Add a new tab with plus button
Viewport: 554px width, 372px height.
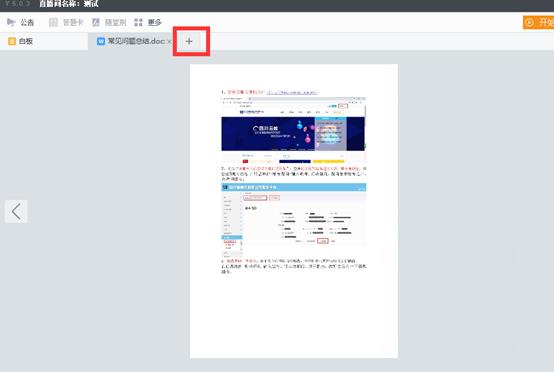click(189, 42)
